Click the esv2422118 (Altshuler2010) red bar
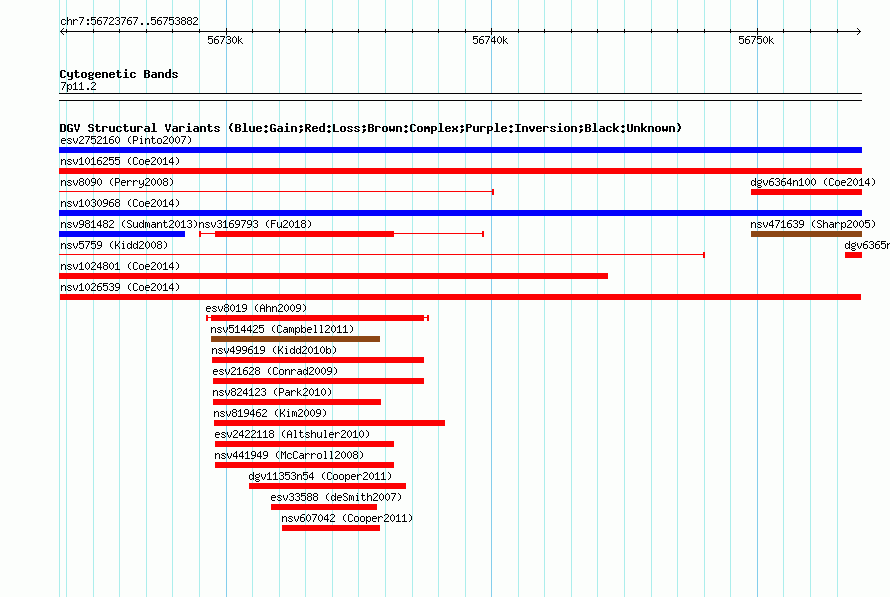Image resolution: width=890 pixels, height=597 pixels. click(304, 444)
